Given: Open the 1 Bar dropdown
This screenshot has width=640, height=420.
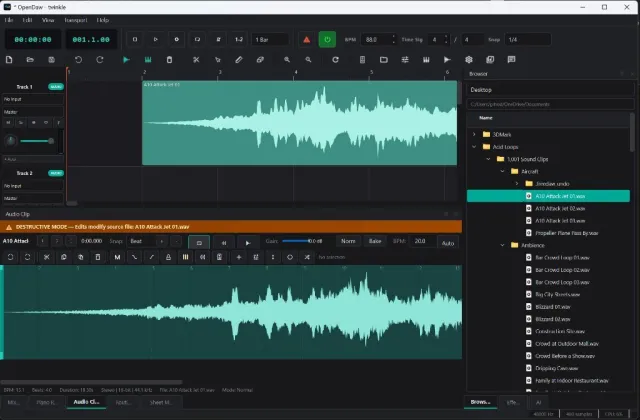Looking at the screenshot, I should [x=270, y=40].
